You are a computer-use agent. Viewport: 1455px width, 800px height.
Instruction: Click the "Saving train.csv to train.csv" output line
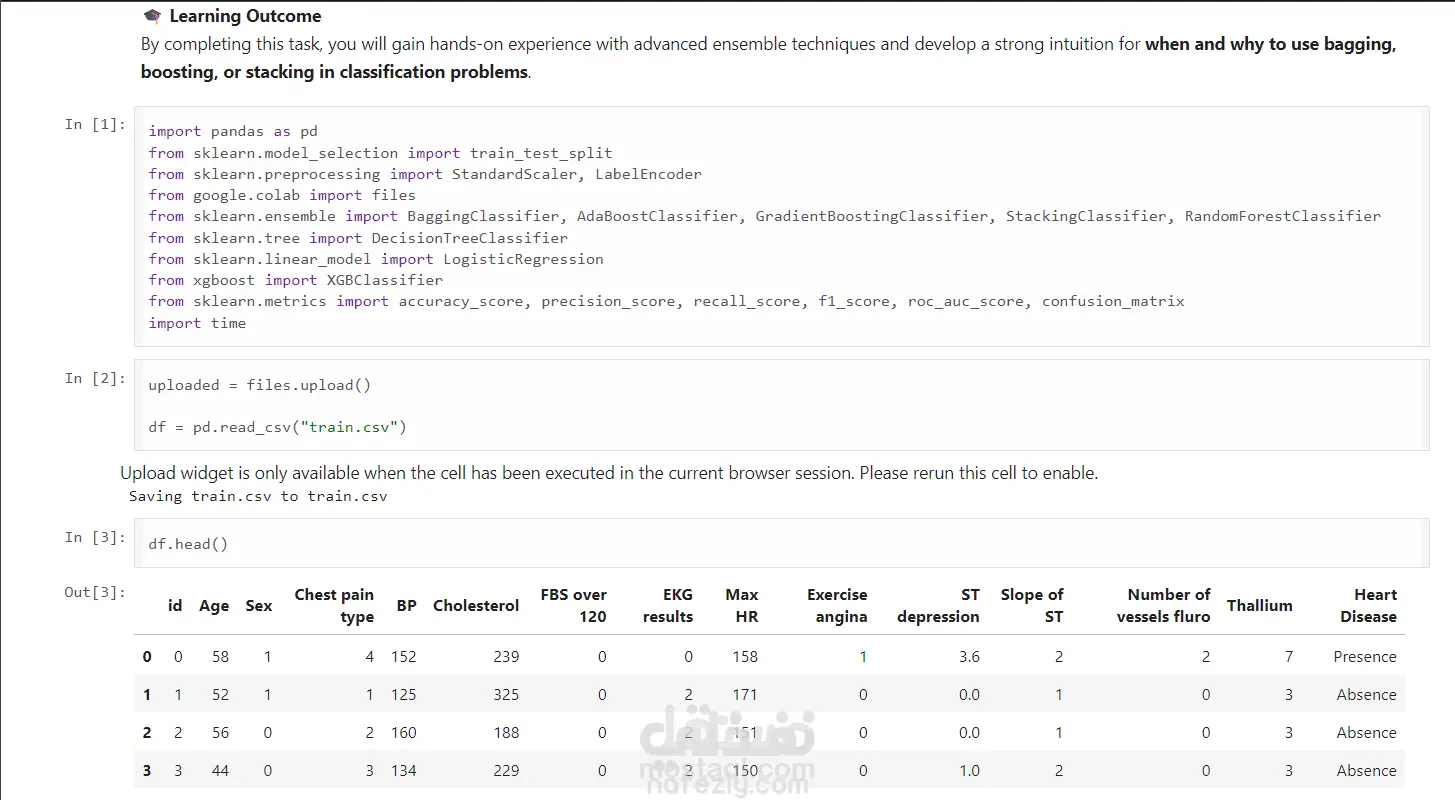tap(258, 496)
